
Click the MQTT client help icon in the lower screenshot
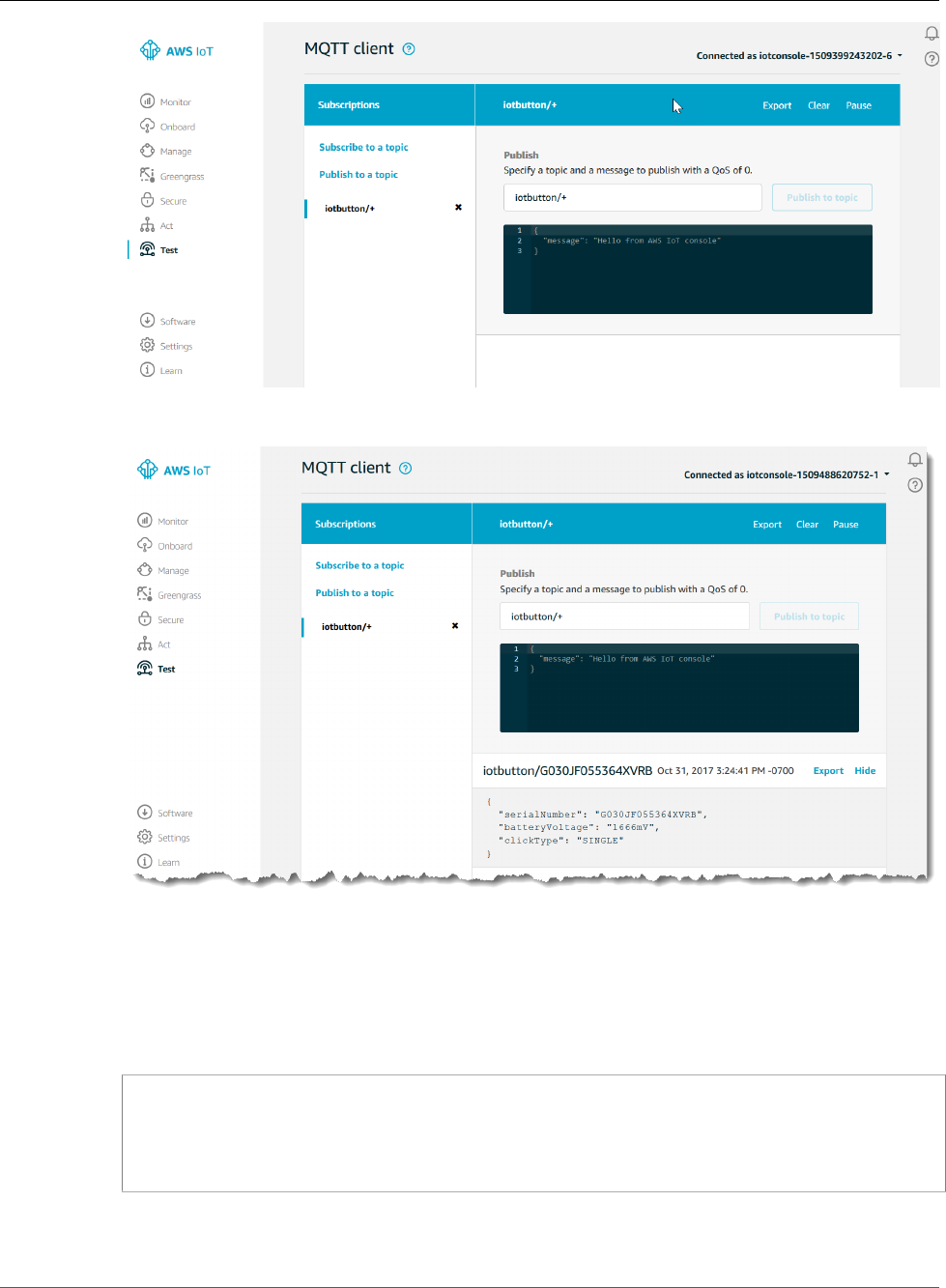tap(406, 469)
